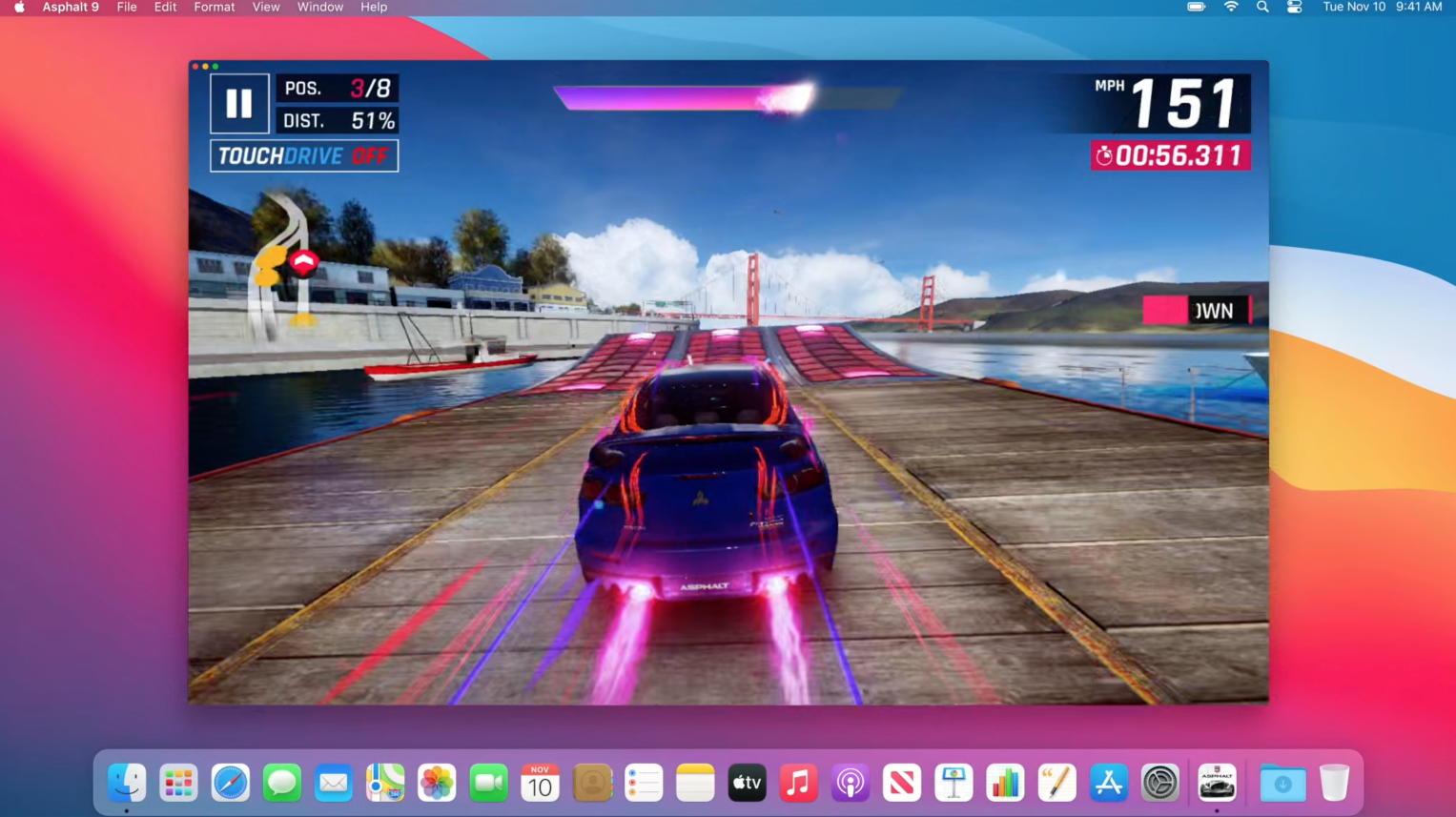Launch Keynote from the Dock
1456x817 pixels.
point(954,783)
